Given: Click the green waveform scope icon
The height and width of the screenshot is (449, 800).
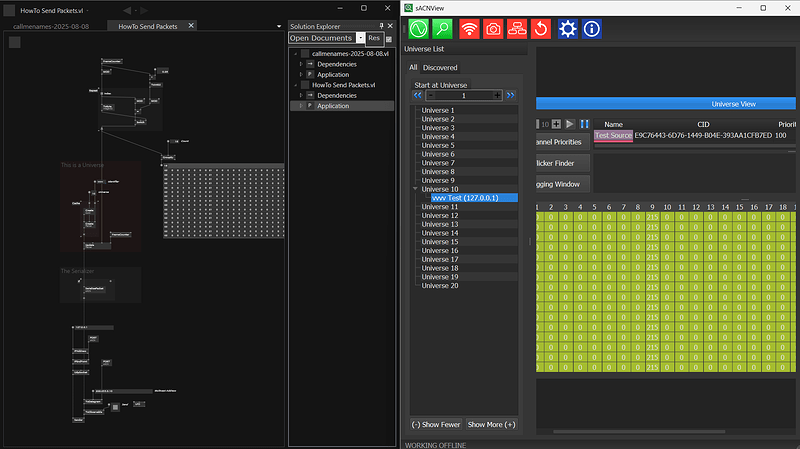Looking at the screenshot, I should coord(420,29).
